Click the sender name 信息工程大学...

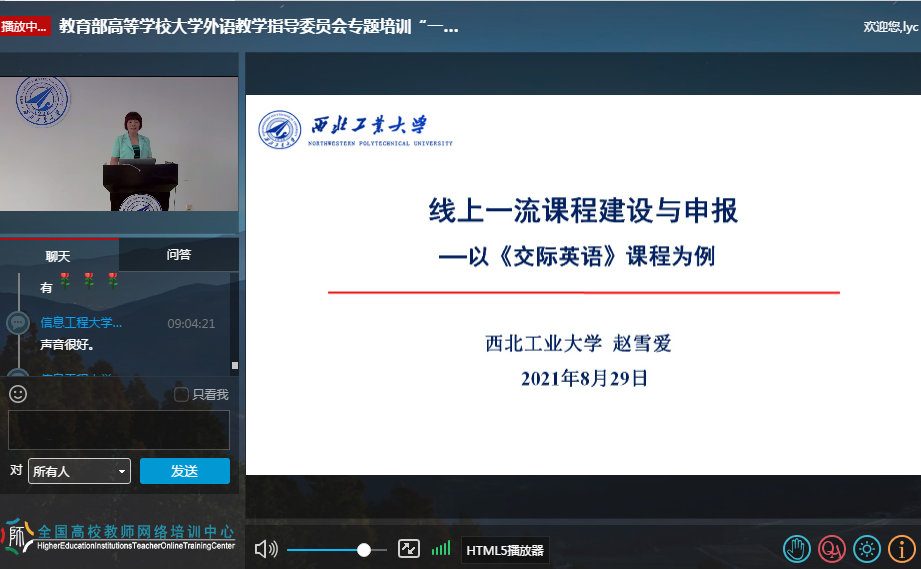click(81, 322)
